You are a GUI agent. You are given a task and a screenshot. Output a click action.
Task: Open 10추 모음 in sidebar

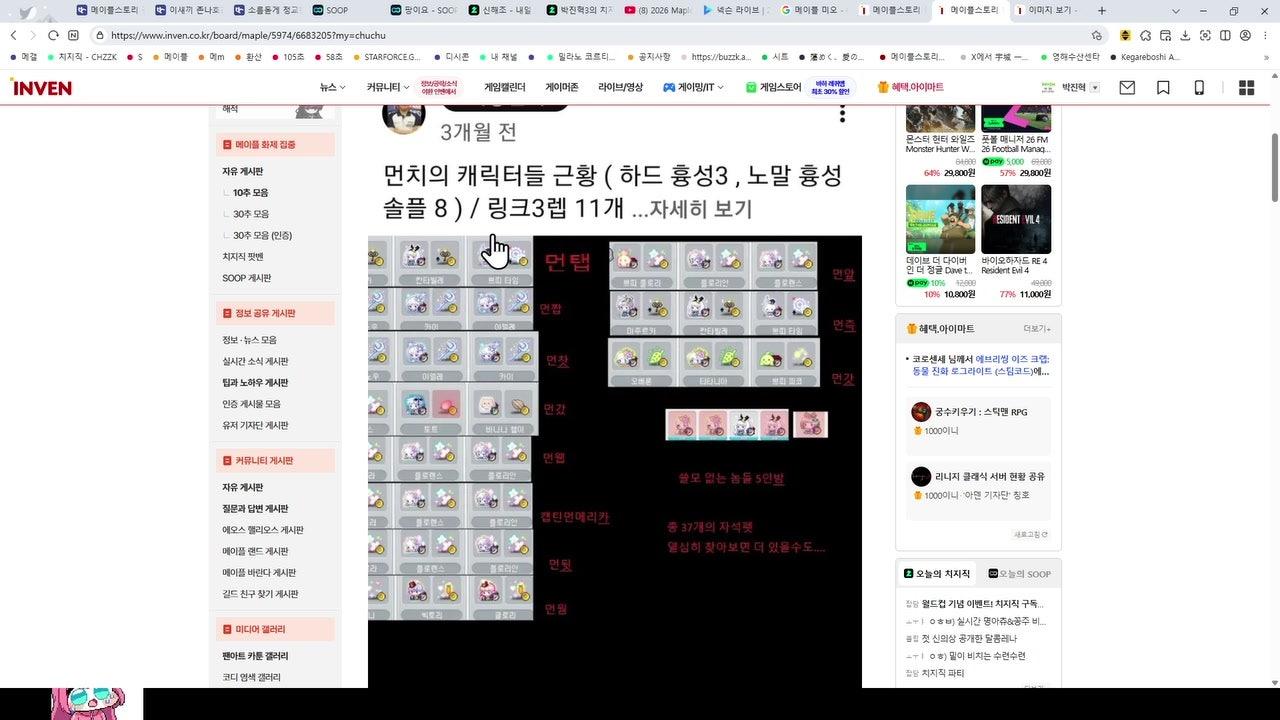click(250, 193)
